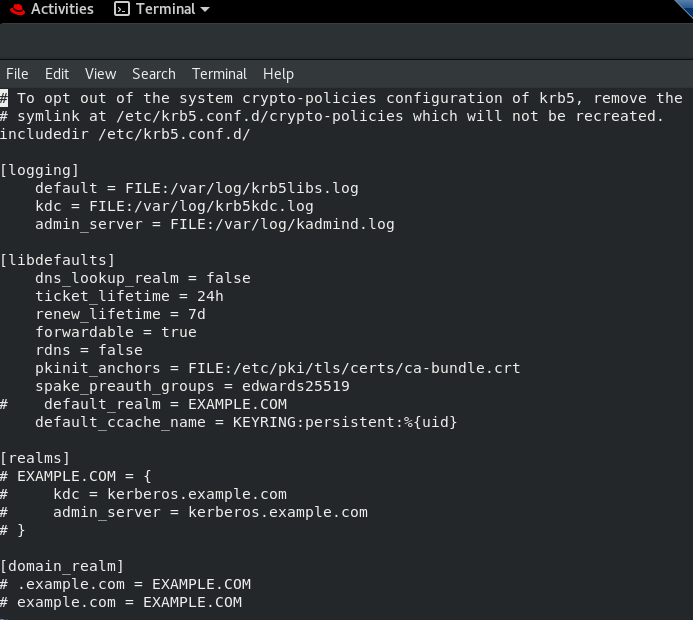Image resolution: width=693 pixels, height=620 pixels.
Task: Open the File menu
Action: tap(17, 74)
